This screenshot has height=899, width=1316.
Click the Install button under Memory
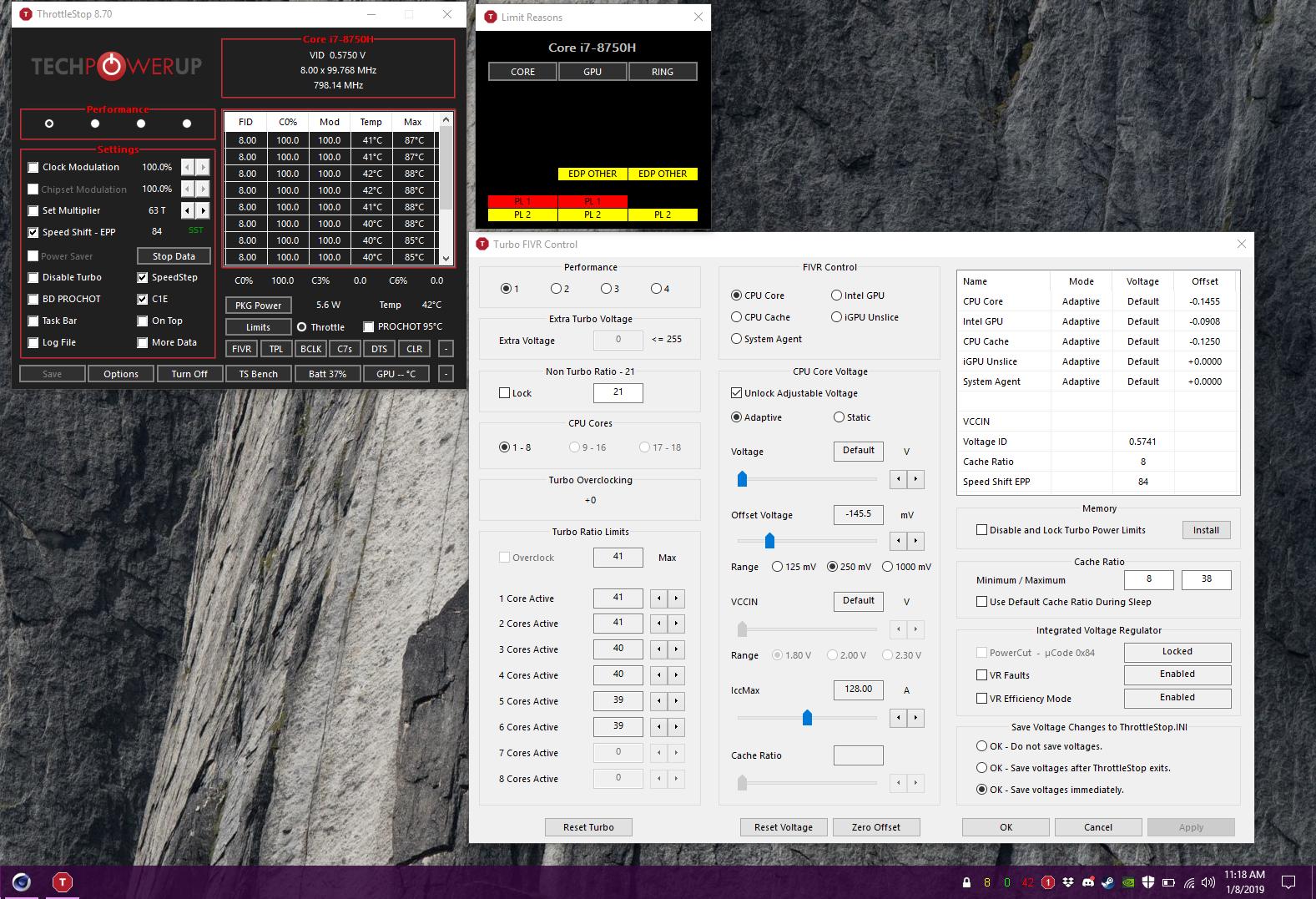pyautogui.click(x=1206, y=530)
